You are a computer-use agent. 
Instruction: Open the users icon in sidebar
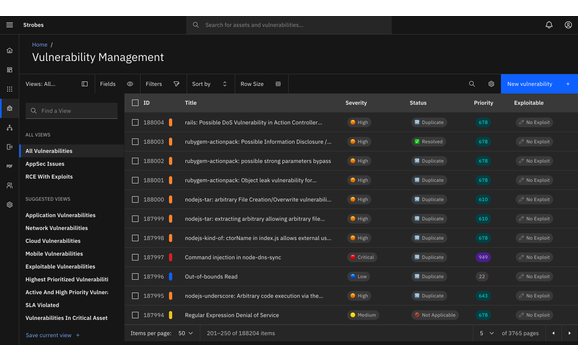point(10,185)
